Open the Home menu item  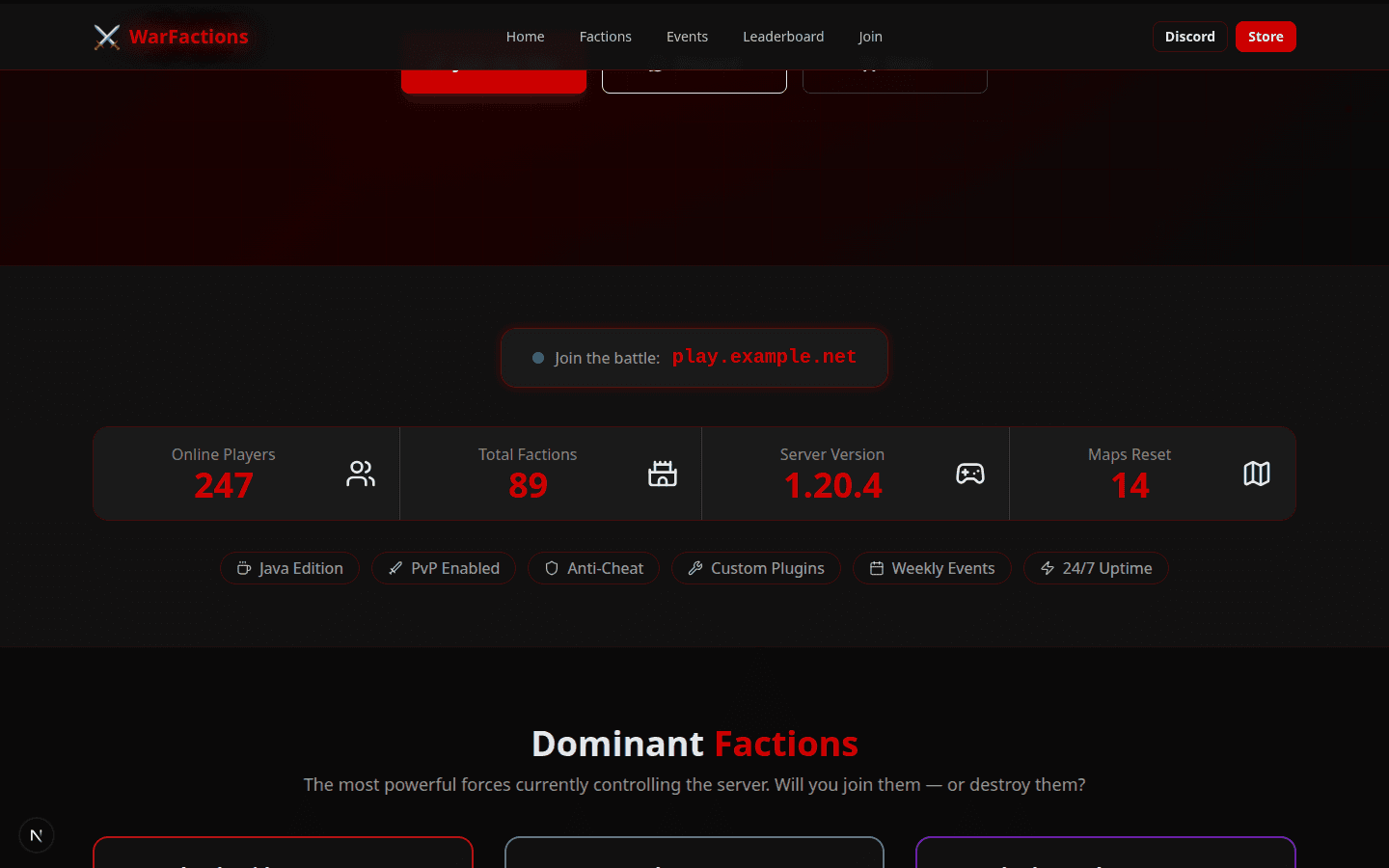click(525, 36)
